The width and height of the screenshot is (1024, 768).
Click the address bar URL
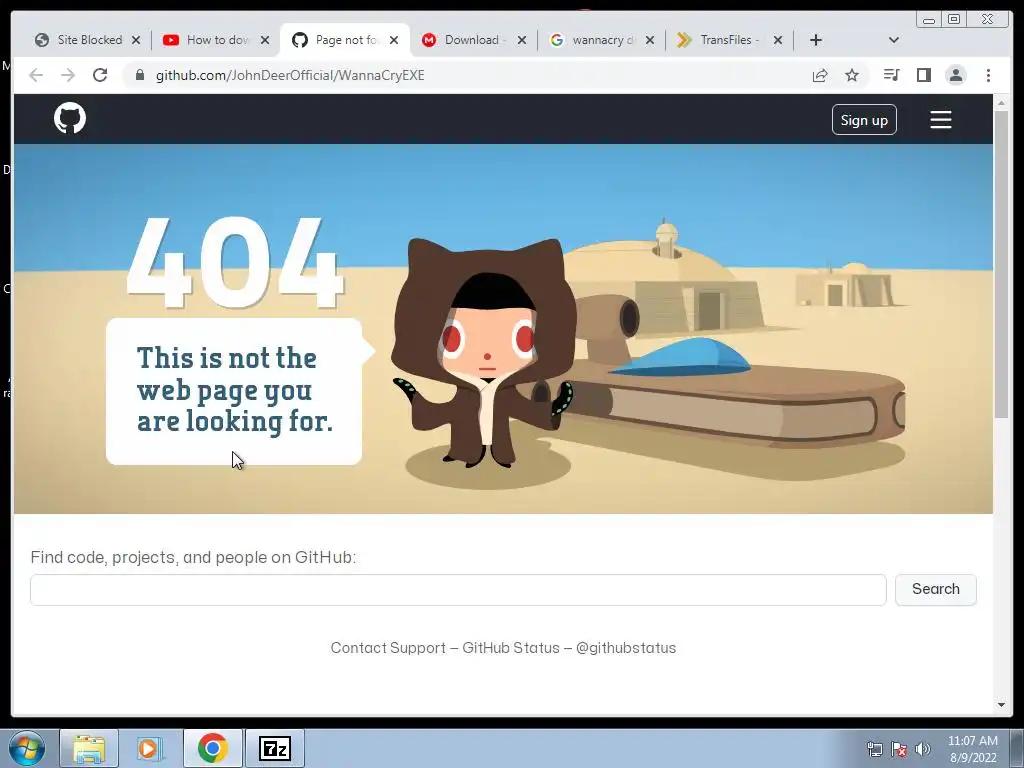290,75
